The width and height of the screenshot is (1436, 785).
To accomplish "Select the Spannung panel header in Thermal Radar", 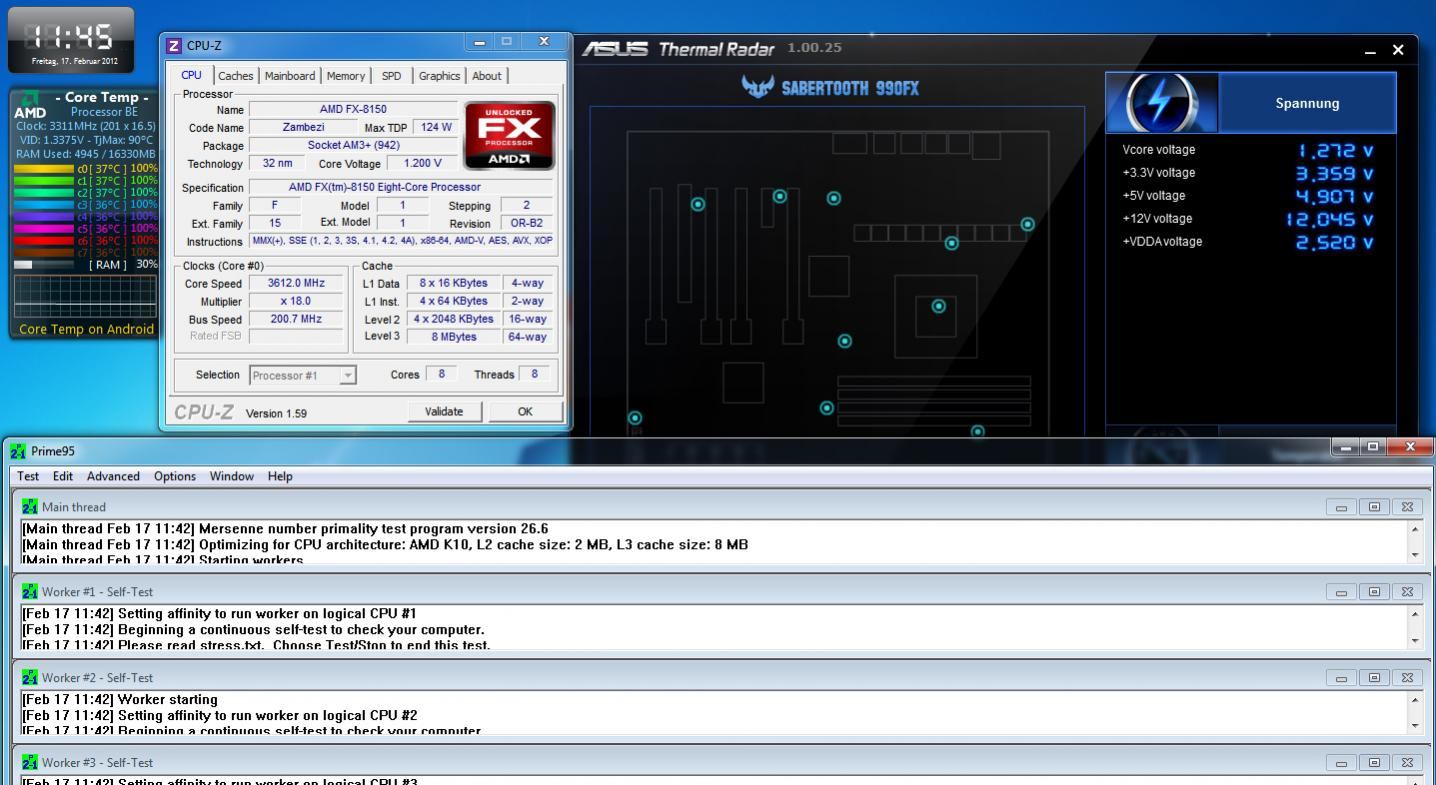I will tap(1307, 103).
